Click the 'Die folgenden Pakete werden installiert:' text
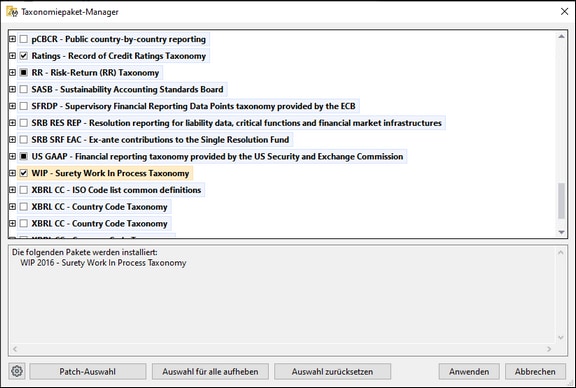 [84, 252]
